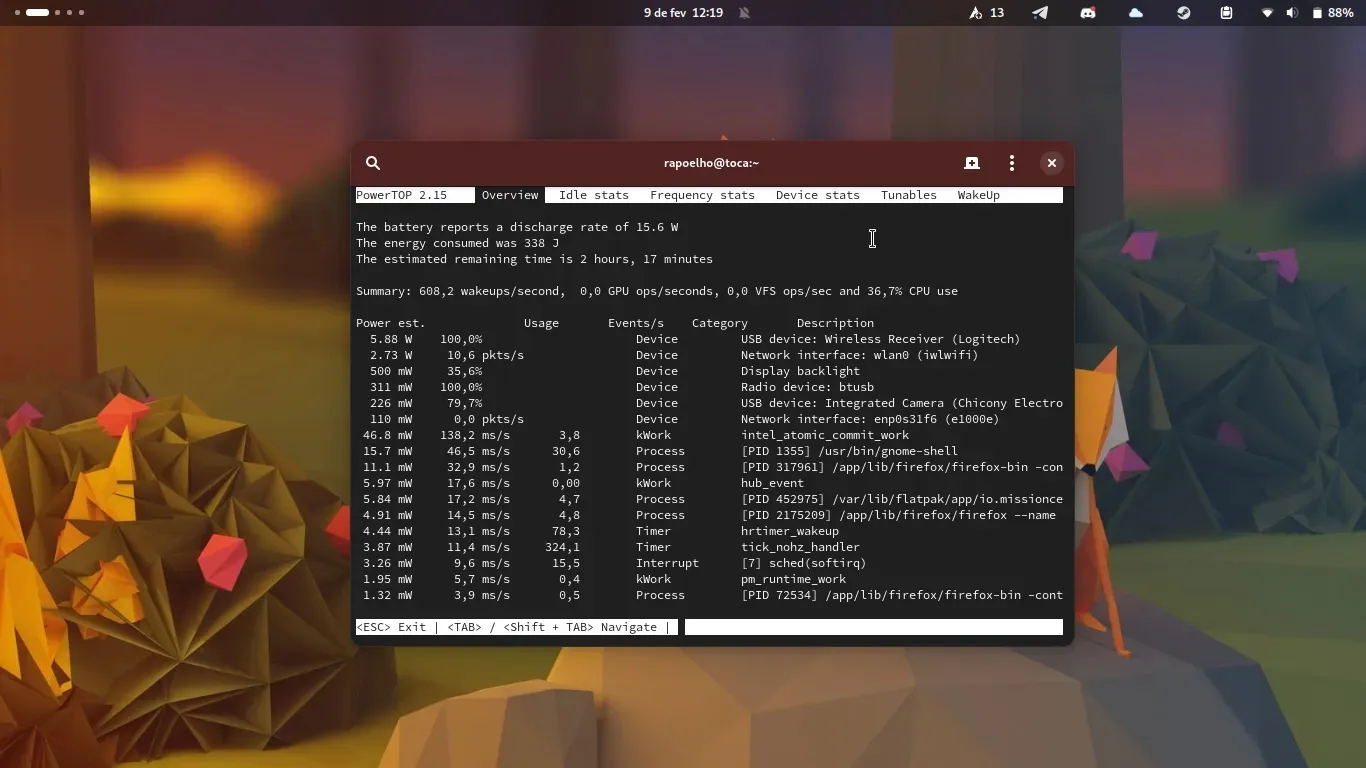Open a new terminal tab
The image size is (1366, 768).
(971, 163)
